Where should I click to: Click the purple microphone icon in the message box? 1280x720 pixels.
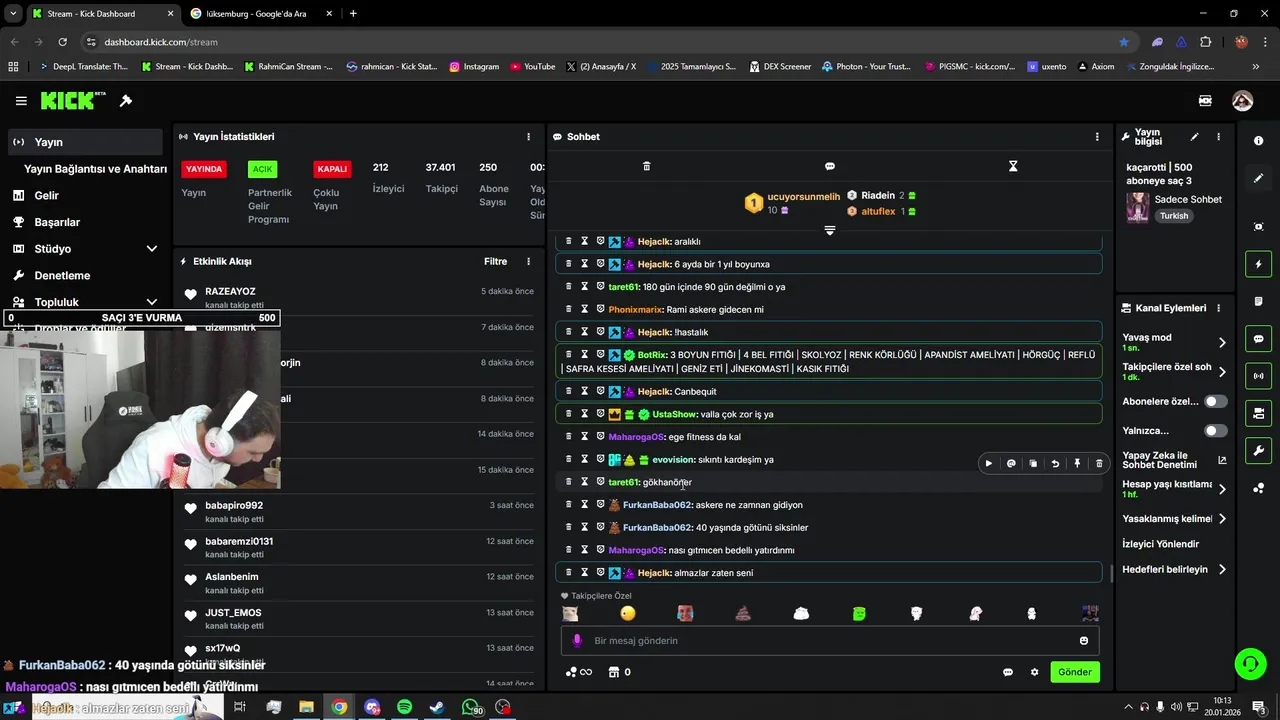577,641
